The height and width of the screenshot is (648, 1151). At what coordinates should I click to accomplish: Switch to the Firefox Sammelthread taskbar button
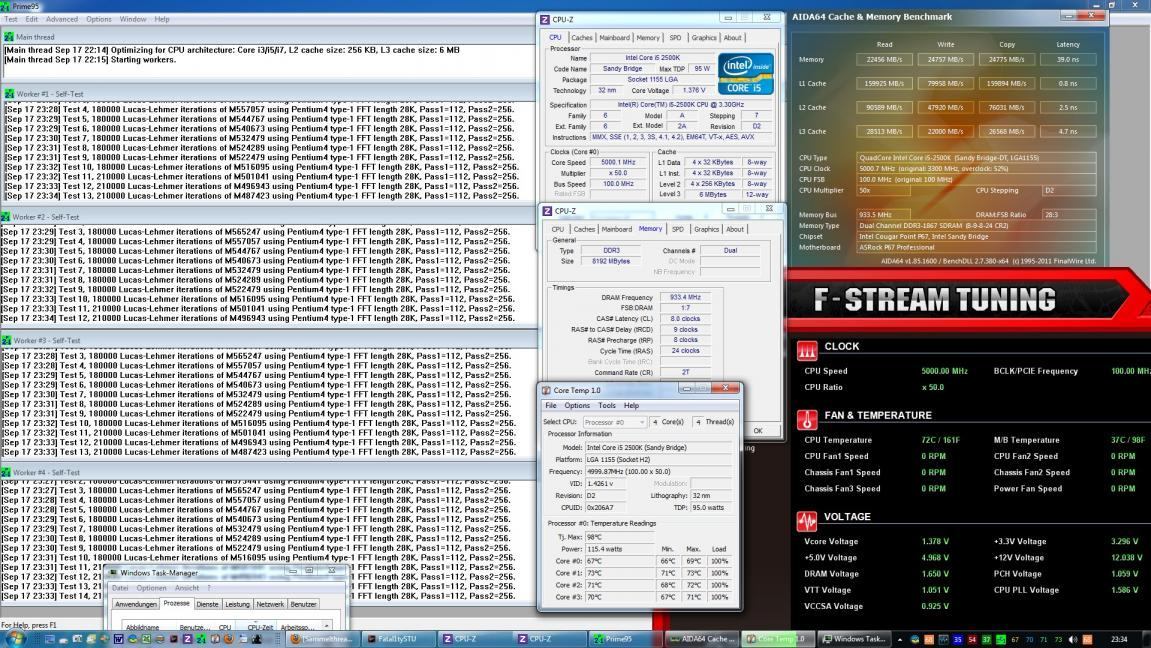coord(322,639)
